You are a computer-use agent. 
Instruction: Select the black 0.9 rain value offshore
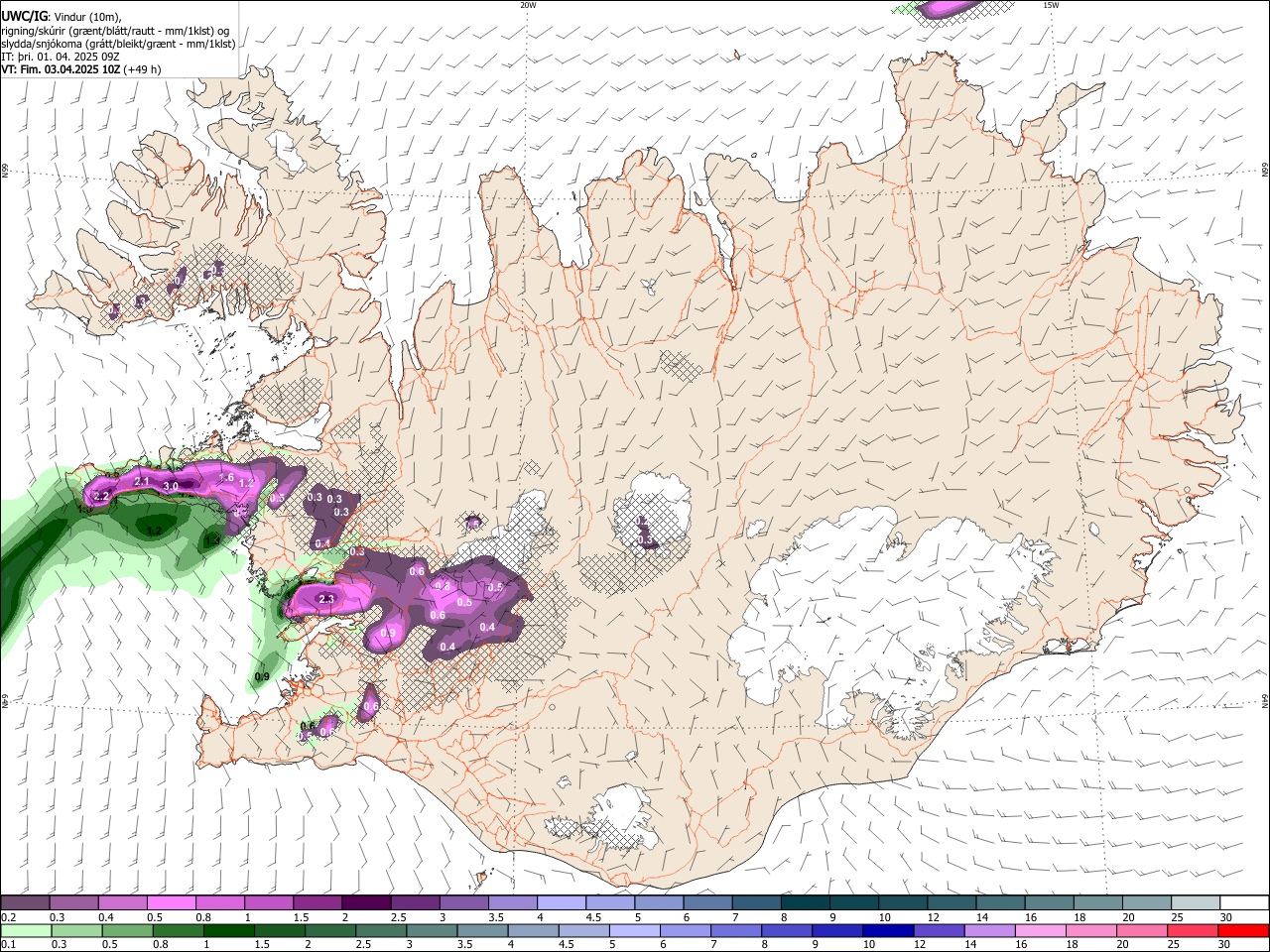point(262,677)
